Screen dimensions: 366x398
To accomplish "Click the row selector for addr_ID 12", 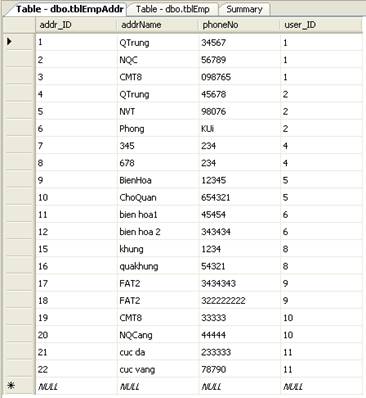I will (19, 232).
